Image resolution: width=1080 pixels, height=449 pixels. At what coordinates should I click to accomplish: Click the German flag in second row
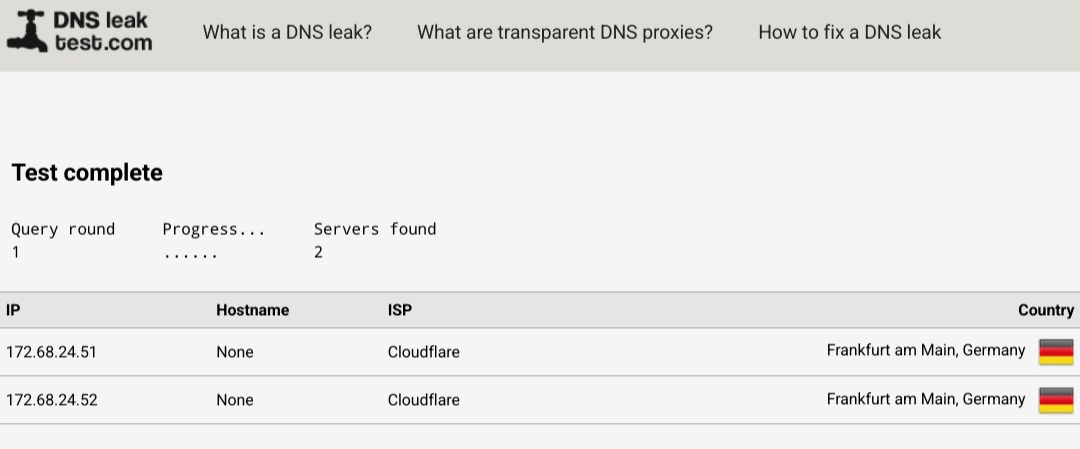tap(1056, 399)
